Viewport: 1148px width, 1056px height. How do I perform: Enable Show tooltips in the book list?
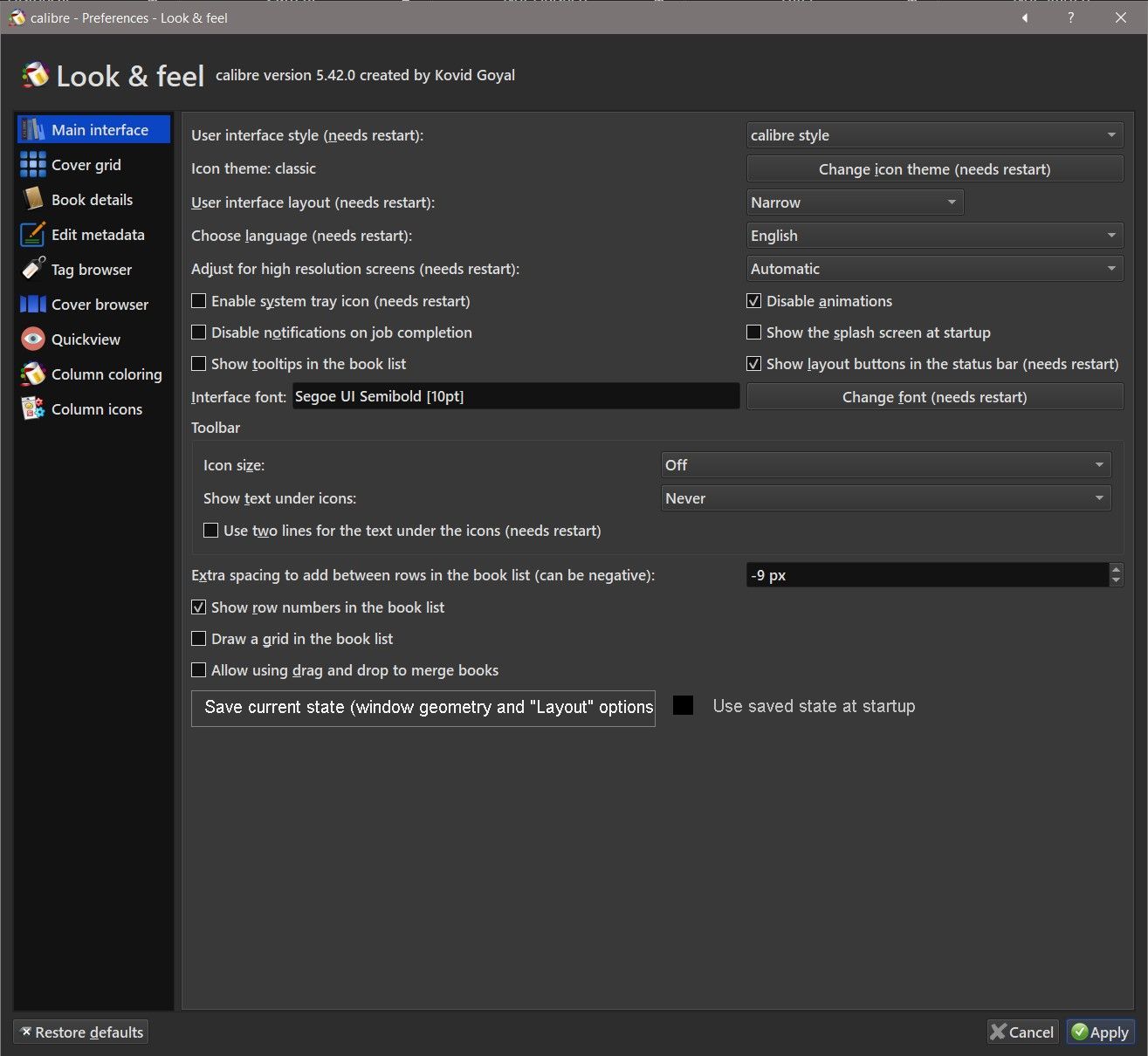coord(199,364)
